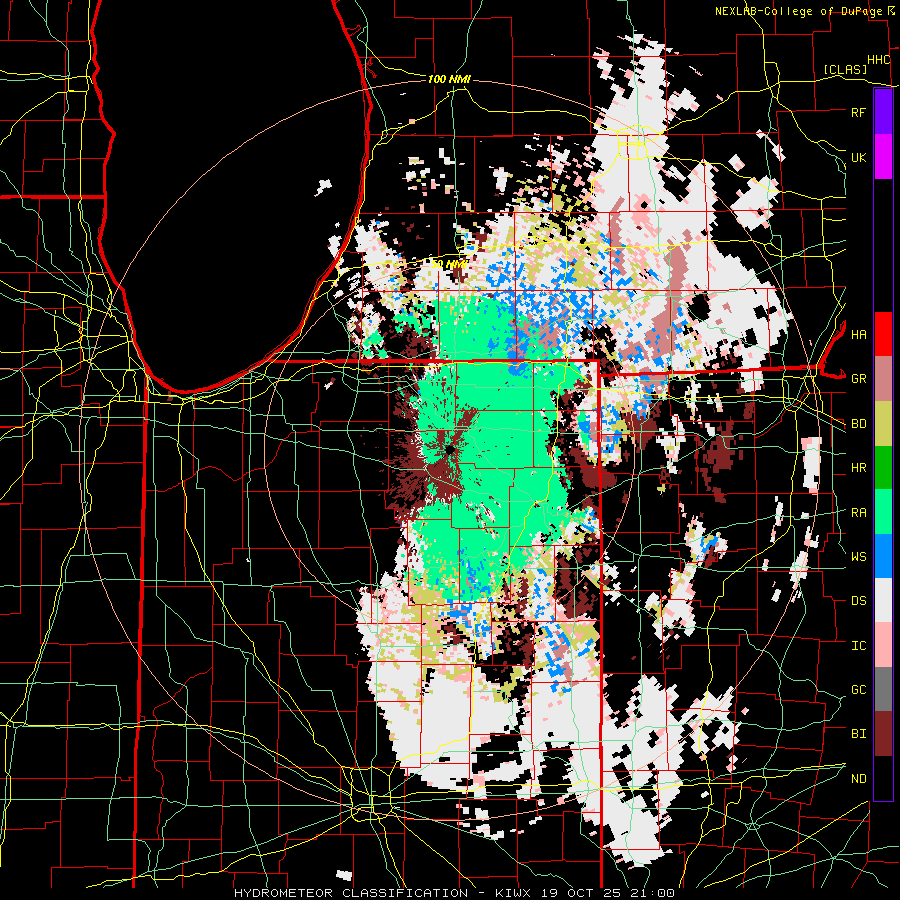Click the "IC" legend label text
Image resolution: width=900 pixels, height=900 pixels.
(x=858, y=646)
